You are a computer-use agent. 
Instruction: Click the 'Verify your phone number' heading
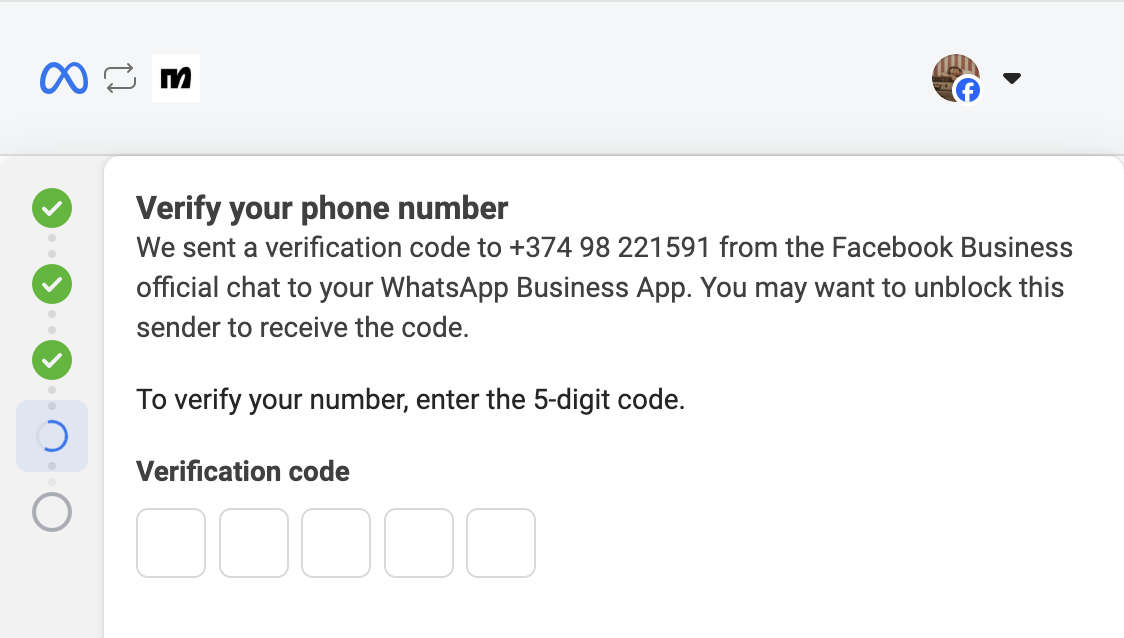[x=322, y=208]
